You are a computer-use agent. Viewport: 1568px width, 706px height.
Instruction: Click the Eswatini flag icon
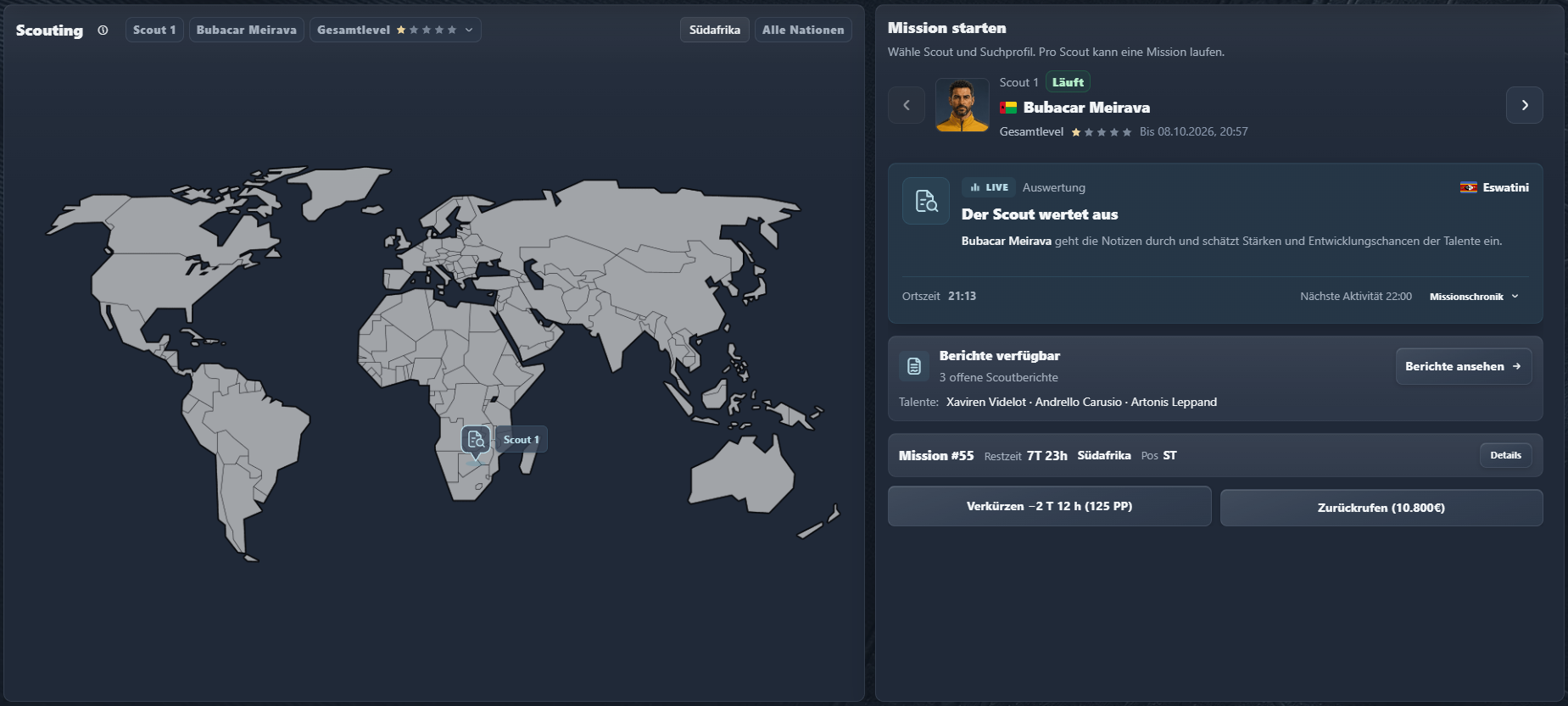click(x=1468, y=188)
